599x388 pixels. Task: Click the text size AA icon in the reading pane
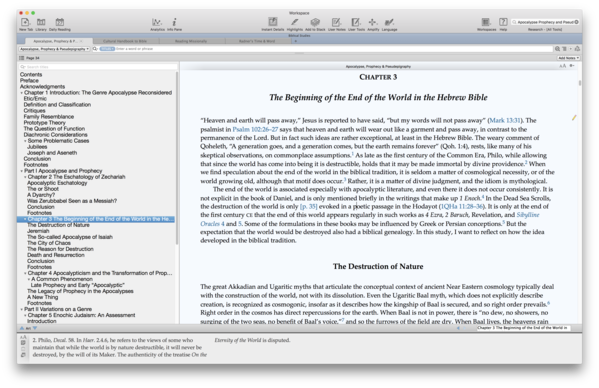tap(563, 66)
